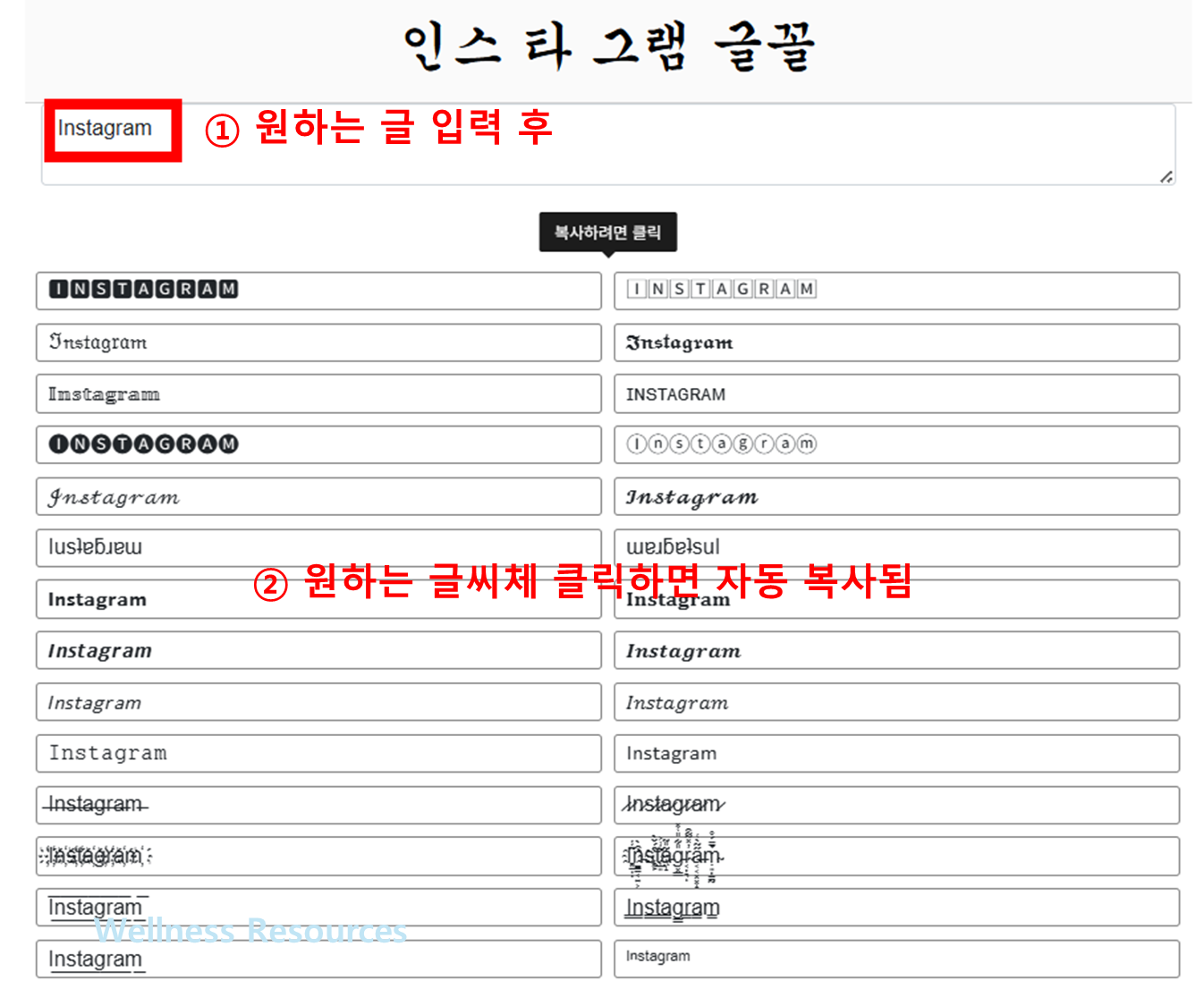This screenshot has width=1204, height=1006.
Task: Copy the tall glitch zalgo Instagram style
Action: tap(896, 856)
